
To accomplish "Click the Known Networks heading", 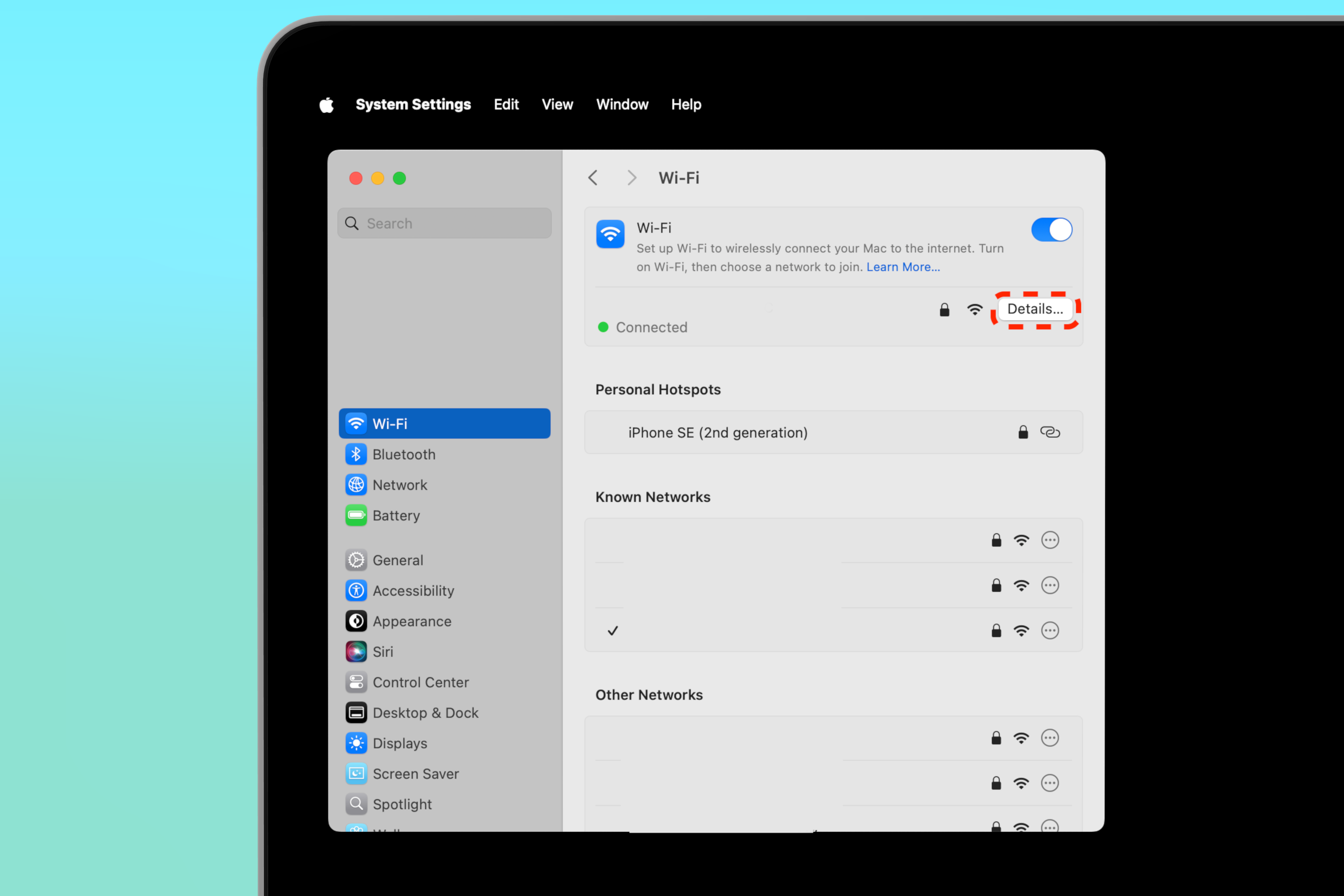I will pyautogui.click(x=653, y=497).
